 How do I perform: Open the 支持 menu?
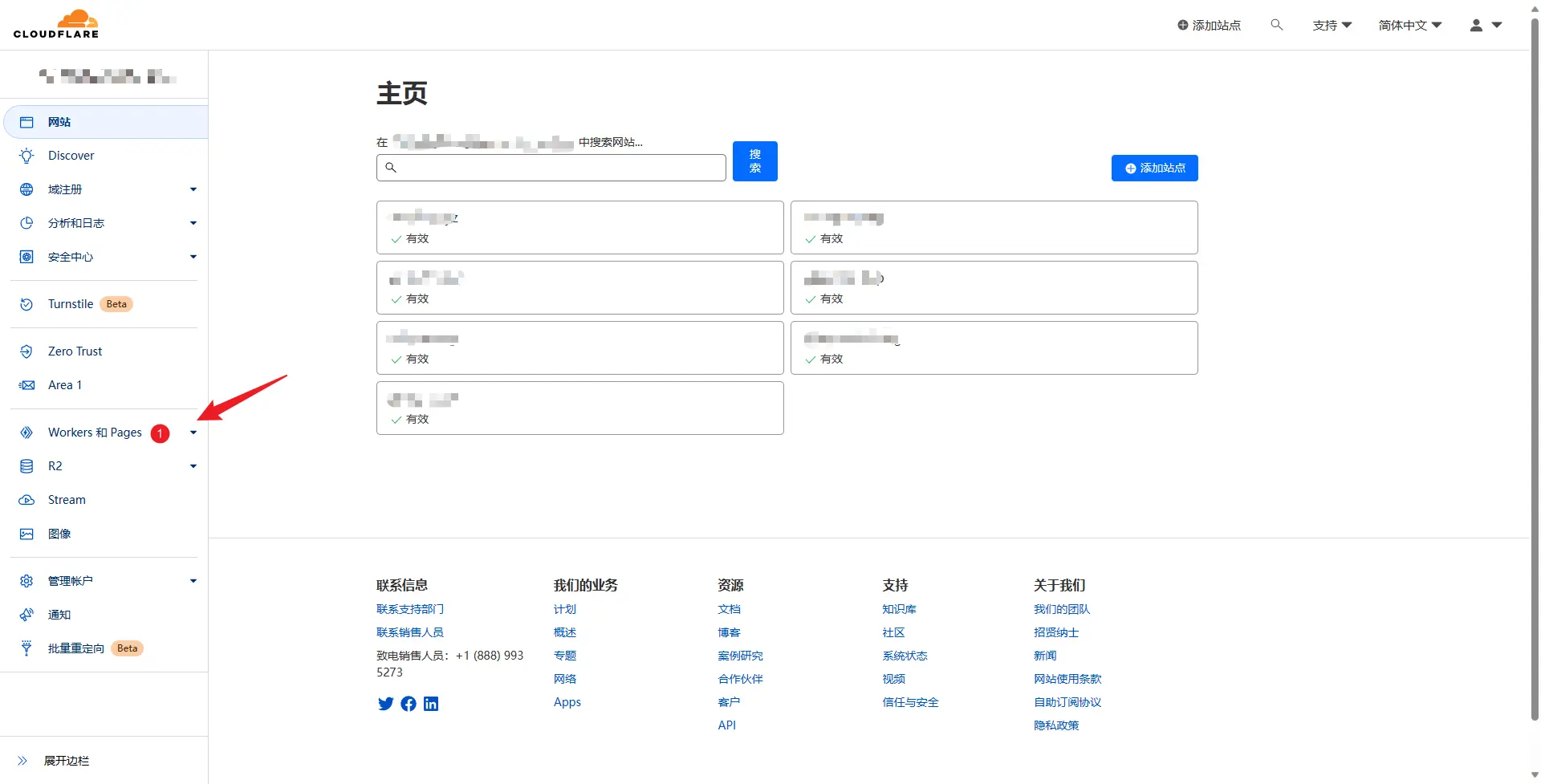coord(1331,25)
